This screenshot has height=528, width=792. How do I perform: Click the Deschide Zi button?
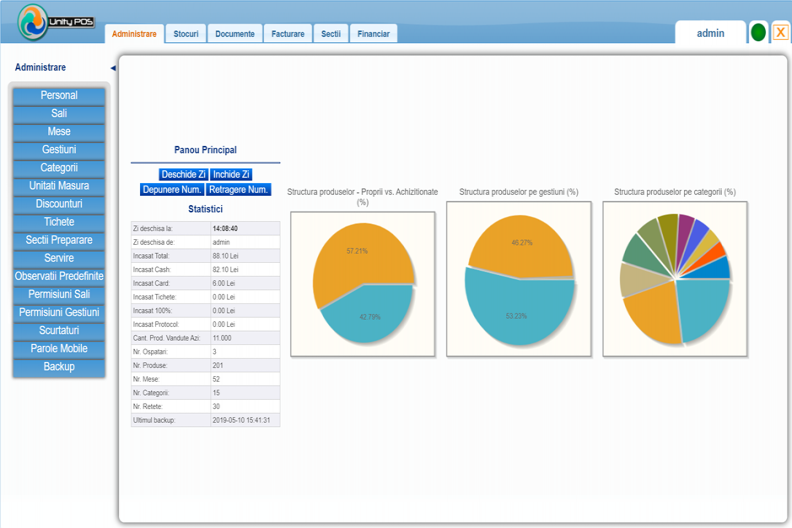[x=183, y=174]
